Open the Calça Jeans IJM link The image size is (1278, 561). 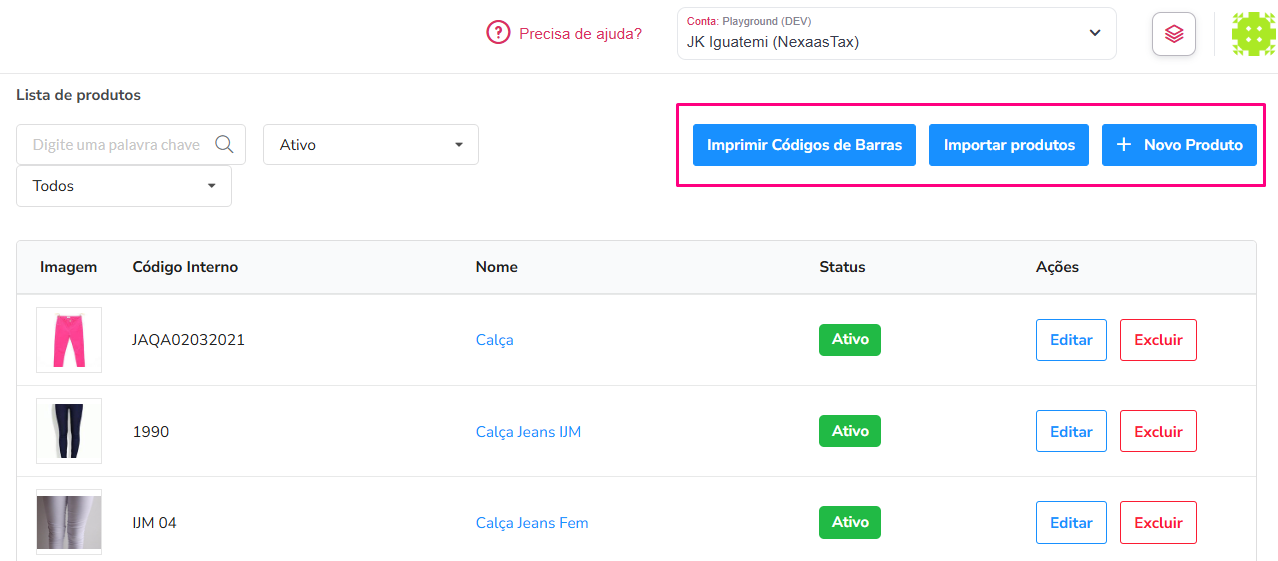tap(528, 432)
